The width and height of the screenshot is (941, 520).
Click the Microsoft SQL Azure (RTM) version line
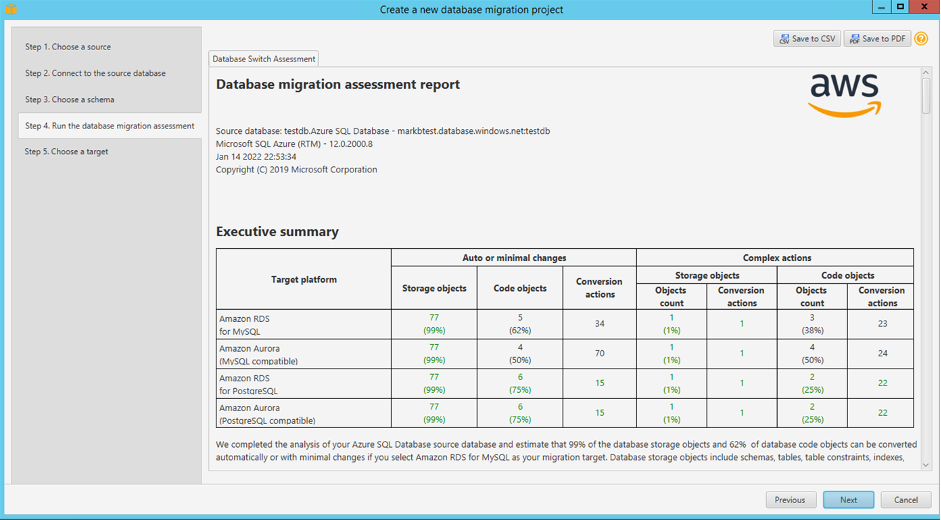[x=294, y=144]
